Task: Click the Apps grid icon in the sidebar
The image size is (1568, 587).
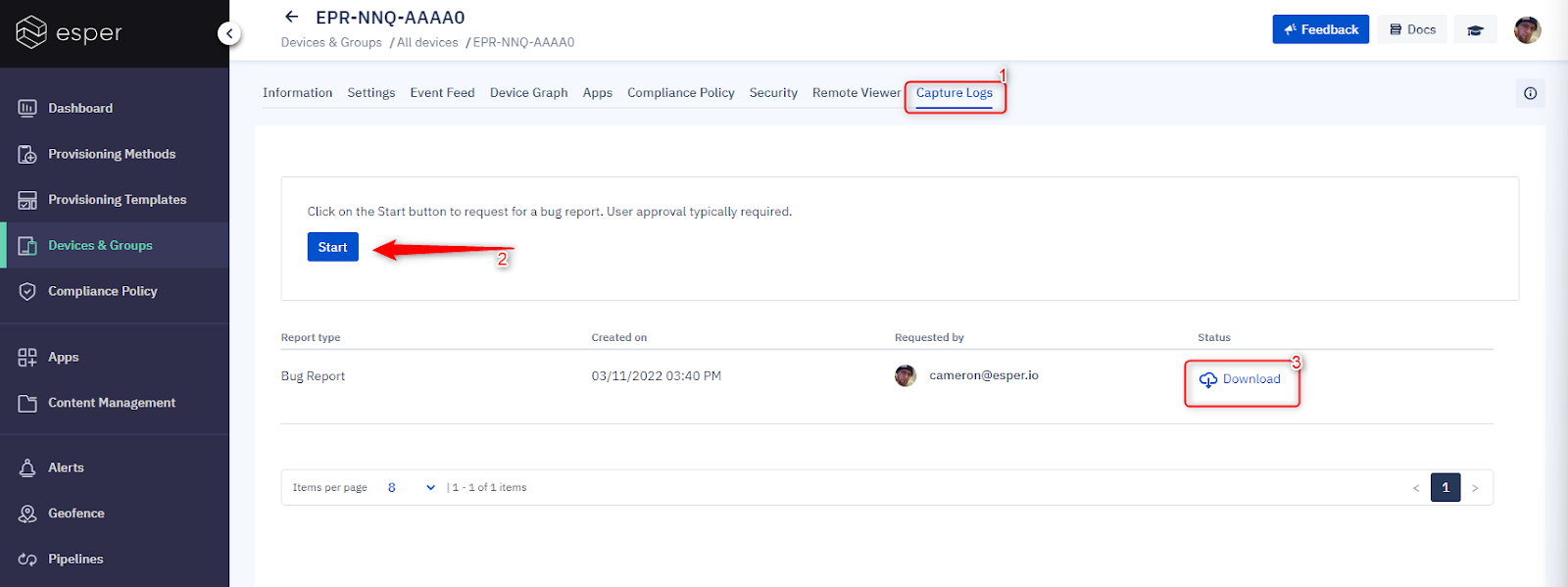Action: (x=27, y=357)
